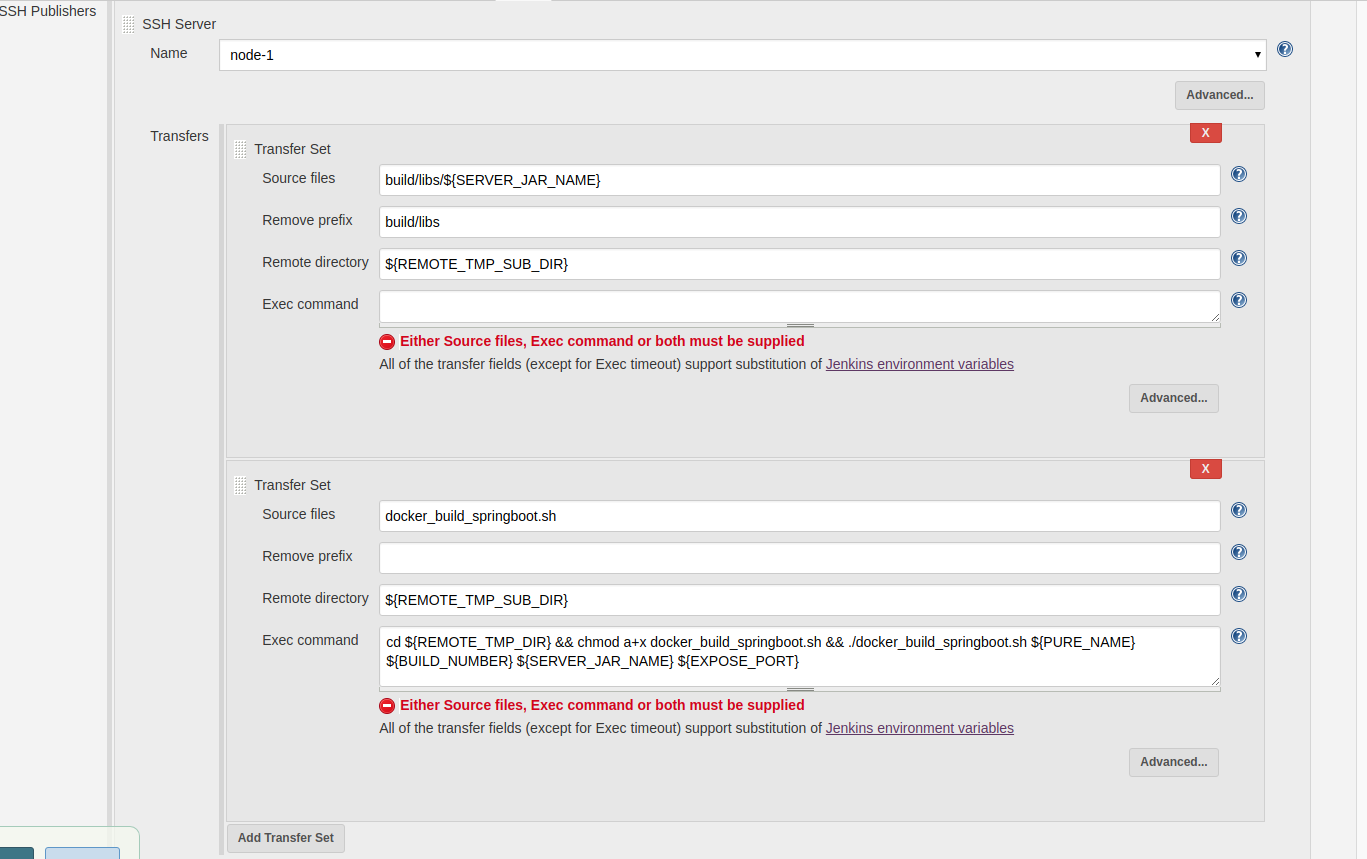Delete the first Transfer Set with red X
This screenshot has height=859, width=1367.
coord(1205,133)
